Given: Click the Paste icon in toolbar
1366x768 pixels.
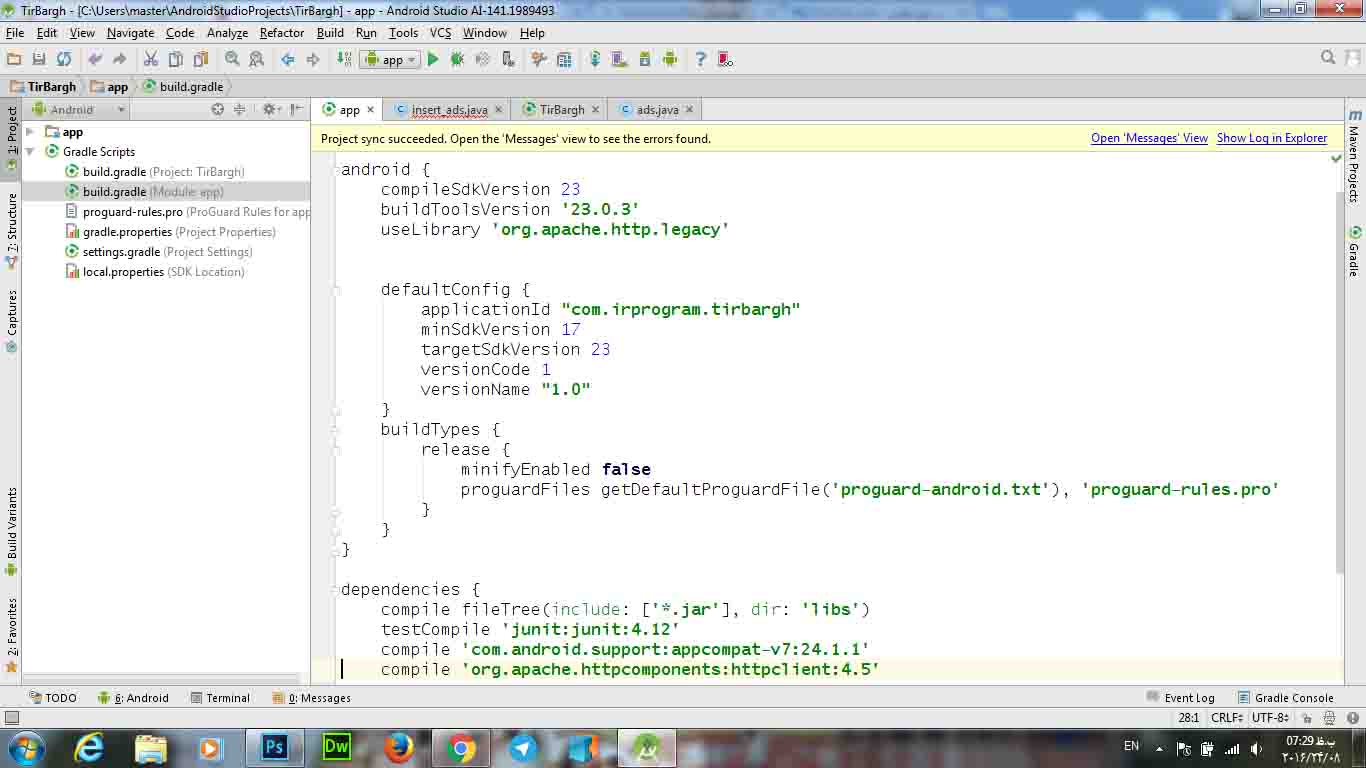Looking at the screenshot, I should click(201, 59).
